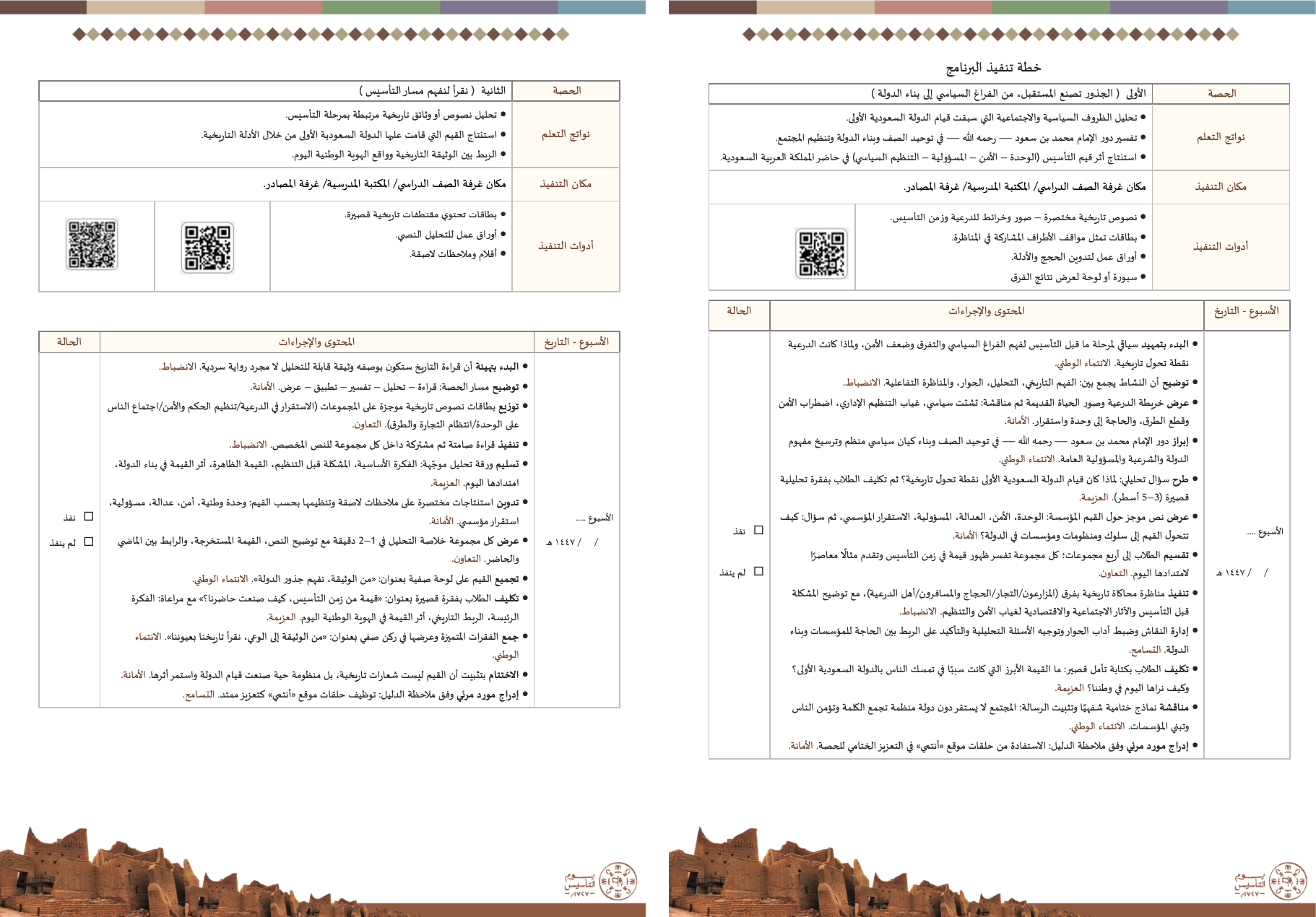Click the نواتج التعلم row label in the second session table
This screenshot has width=1316, height=917.
pyautogui.click(x=566, y=134)
